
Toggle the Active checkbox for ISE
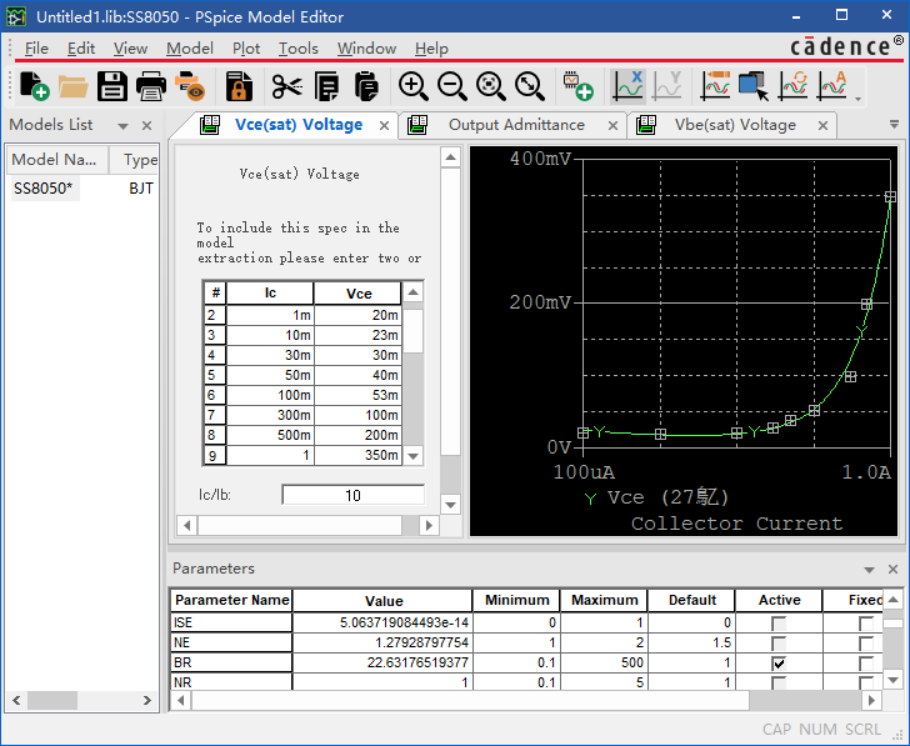[x=778, y=624]
